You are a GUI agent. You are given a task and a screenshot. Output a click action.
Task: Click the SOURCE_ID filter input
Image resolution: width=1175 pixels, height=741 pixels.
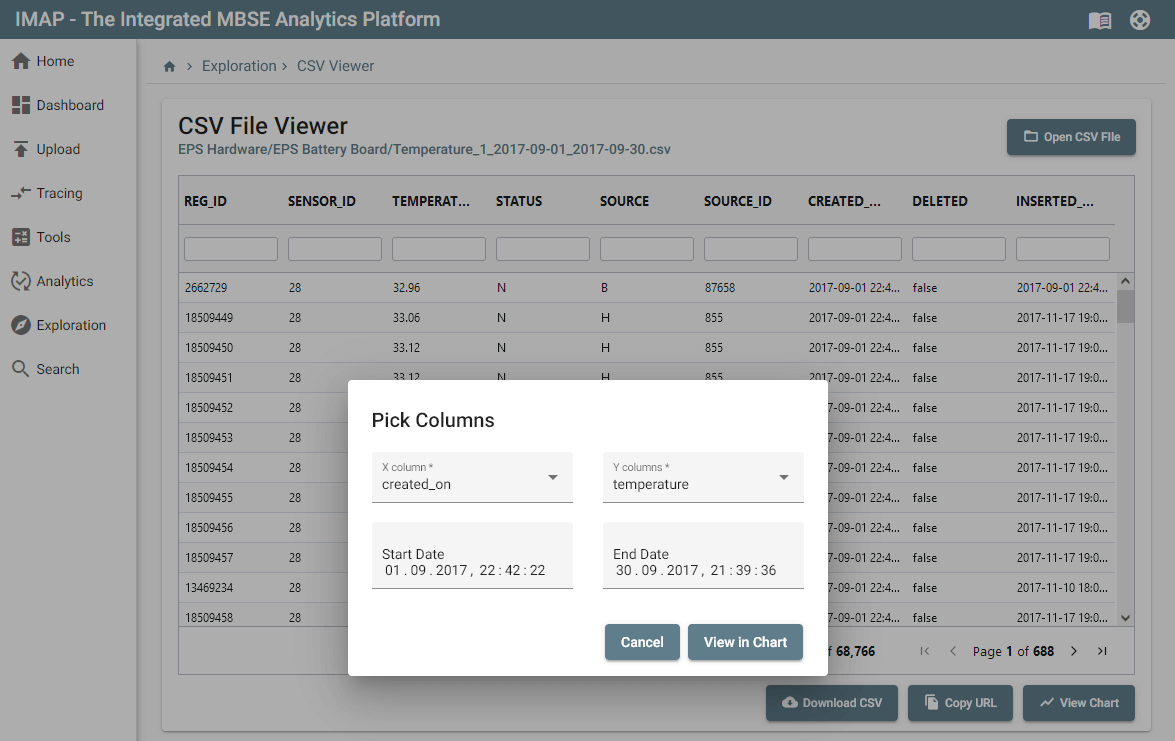751,249
